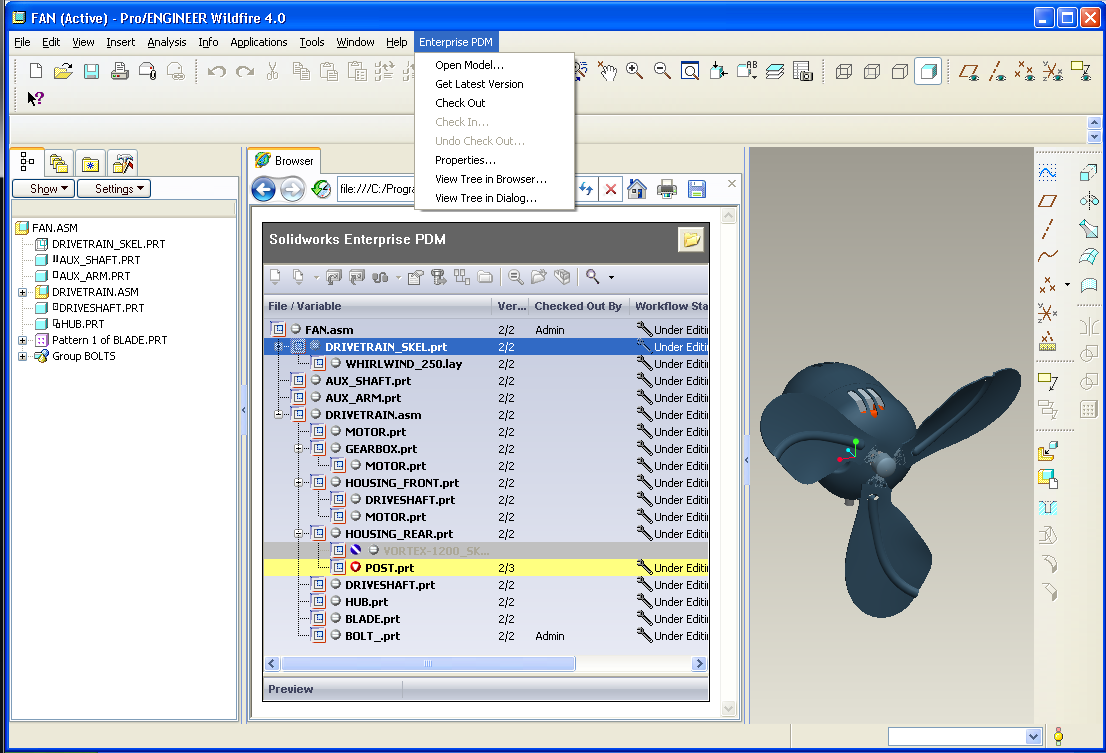The width and height of the screenshot is (1106, 753).
Task: Choose Open Model from Enterprise PDM menu
Action: (x=469, y=65)
